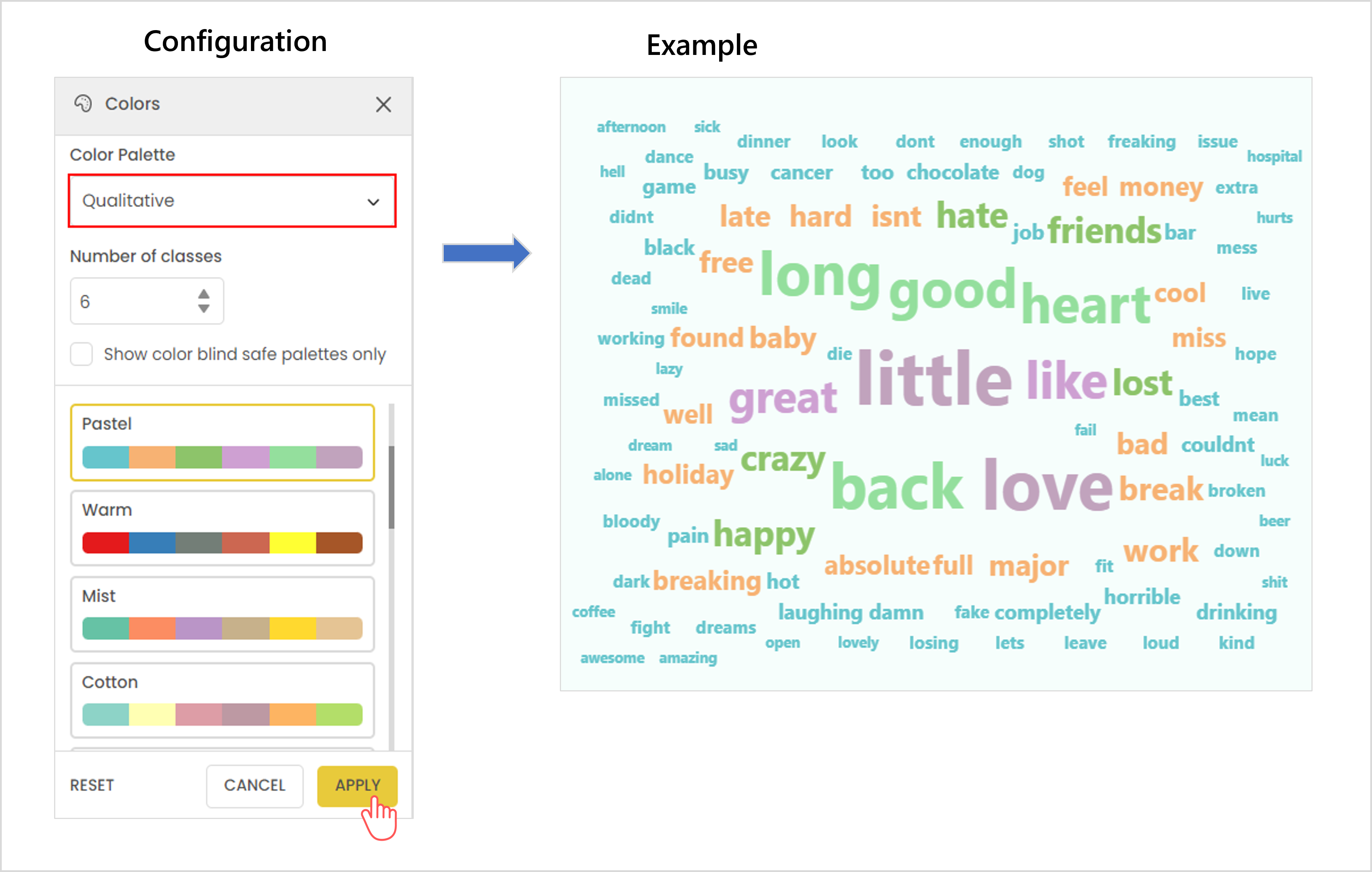Click the RESET button

point(92,786)
